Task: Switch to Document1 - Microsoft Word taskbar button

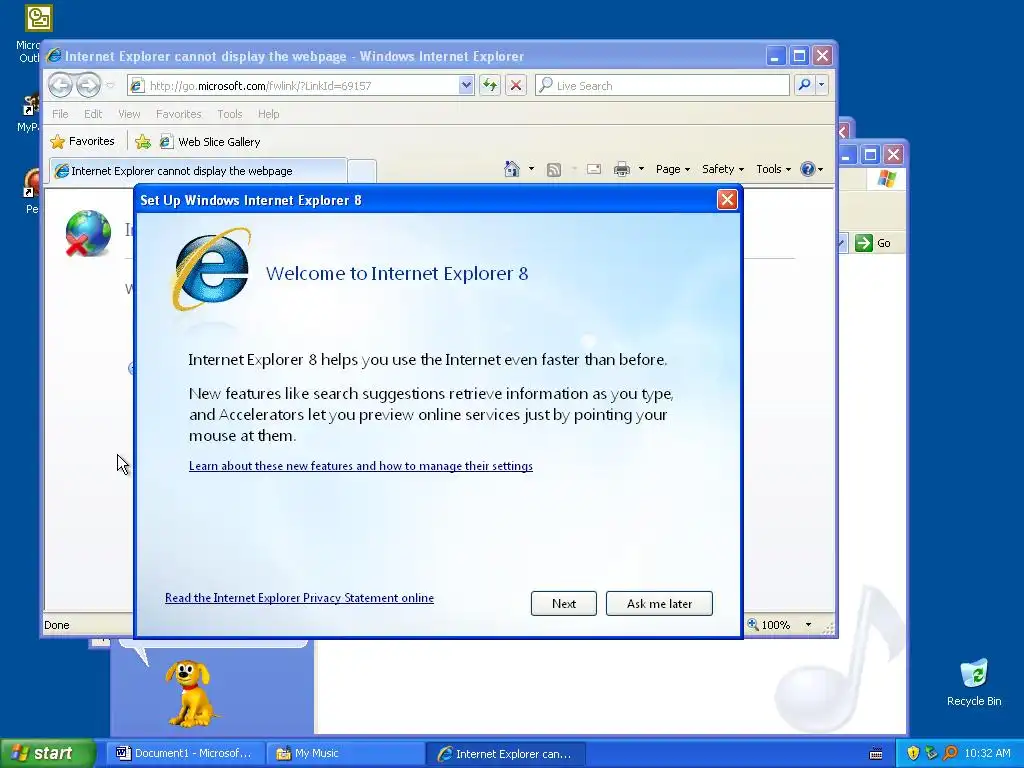Action: click(184, 753)
